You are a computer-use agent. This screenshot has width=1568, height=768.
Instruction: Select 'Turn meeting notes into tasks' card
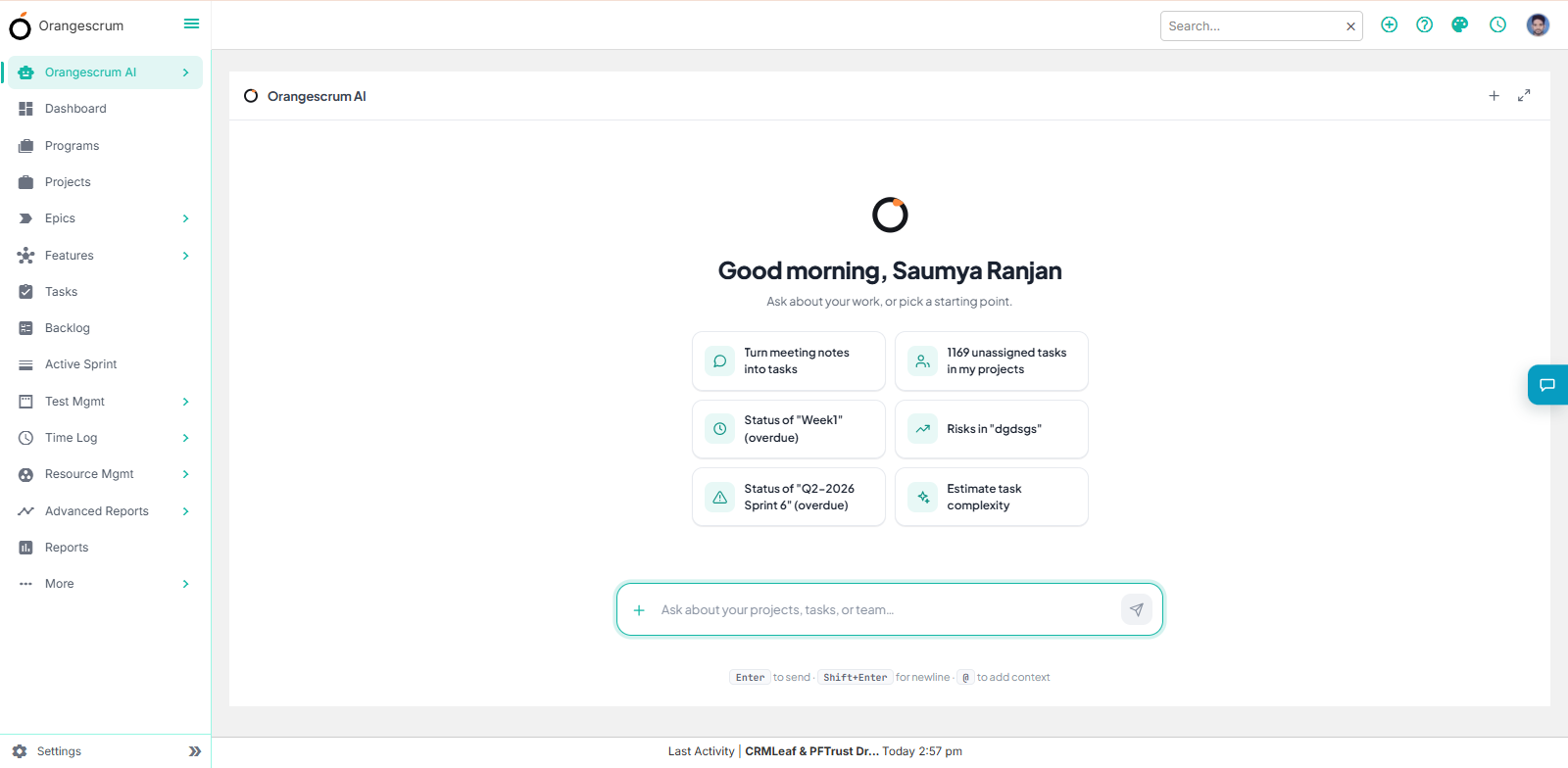(x=789, y=360)
